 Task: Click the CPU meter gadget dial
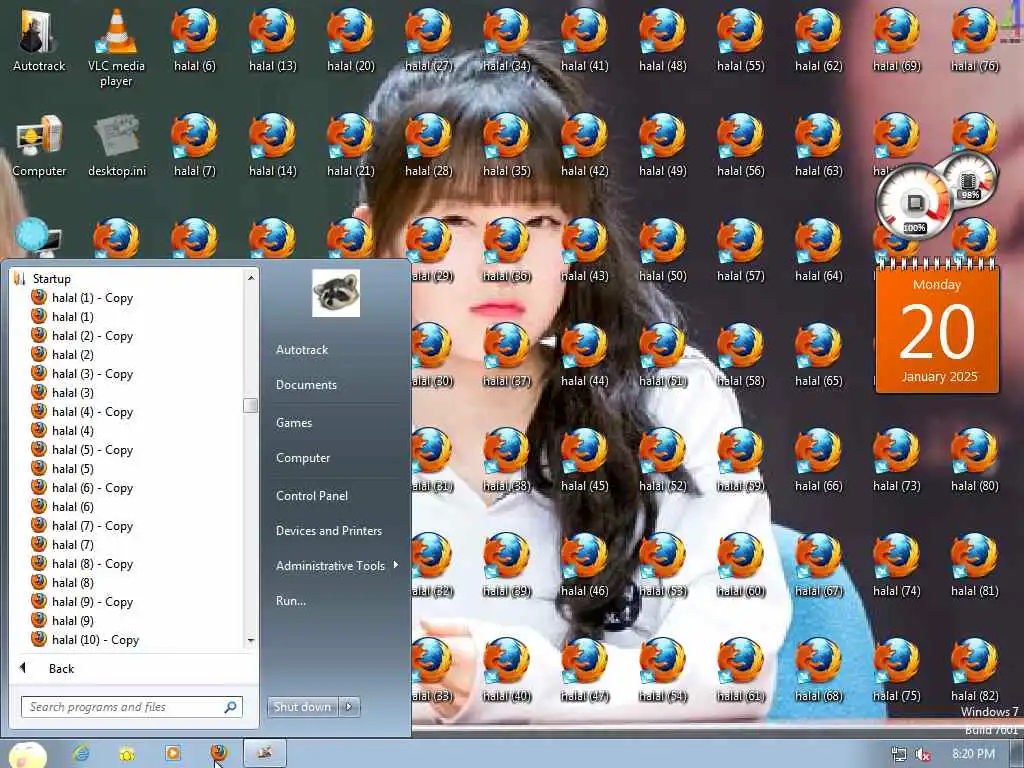pyautogui.click(x=914, y=202)
